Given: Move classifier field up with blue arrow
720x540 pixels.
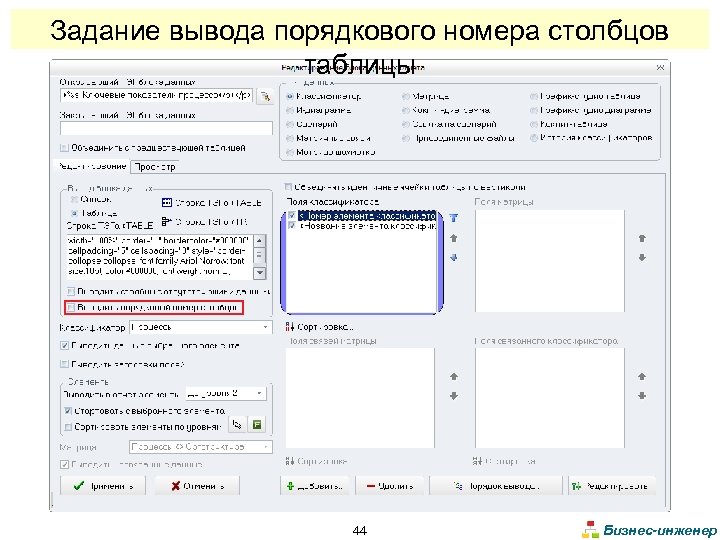Looking at the screenshot, I should click(x=454, y=238).
